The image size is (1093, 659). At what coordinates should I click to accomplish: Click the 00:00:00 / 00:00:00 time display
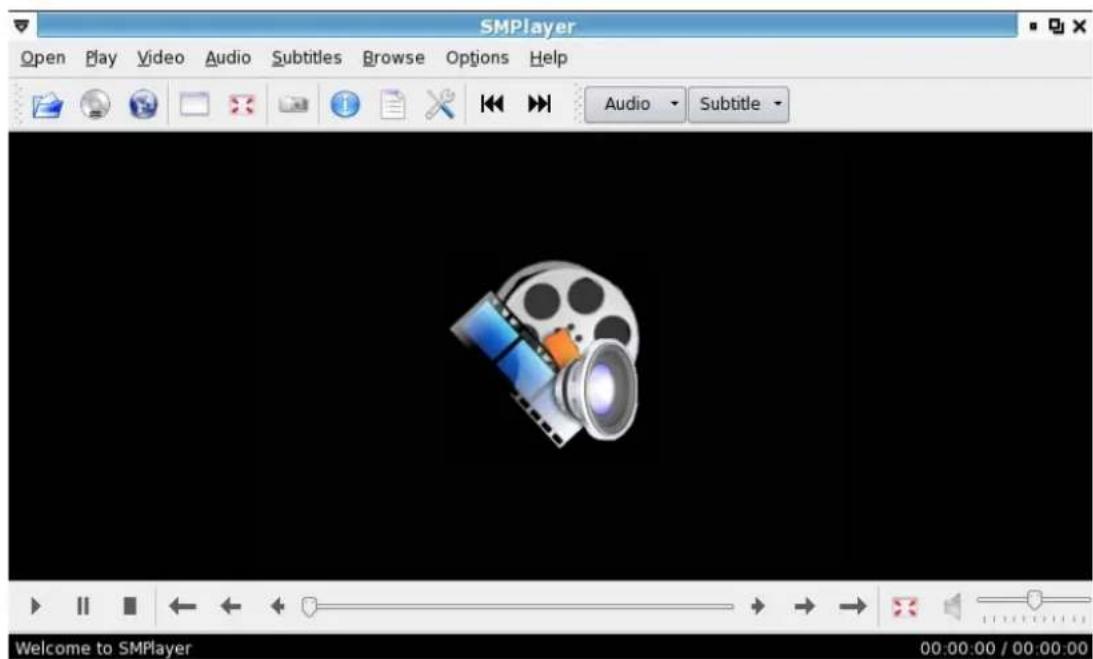1004,649
